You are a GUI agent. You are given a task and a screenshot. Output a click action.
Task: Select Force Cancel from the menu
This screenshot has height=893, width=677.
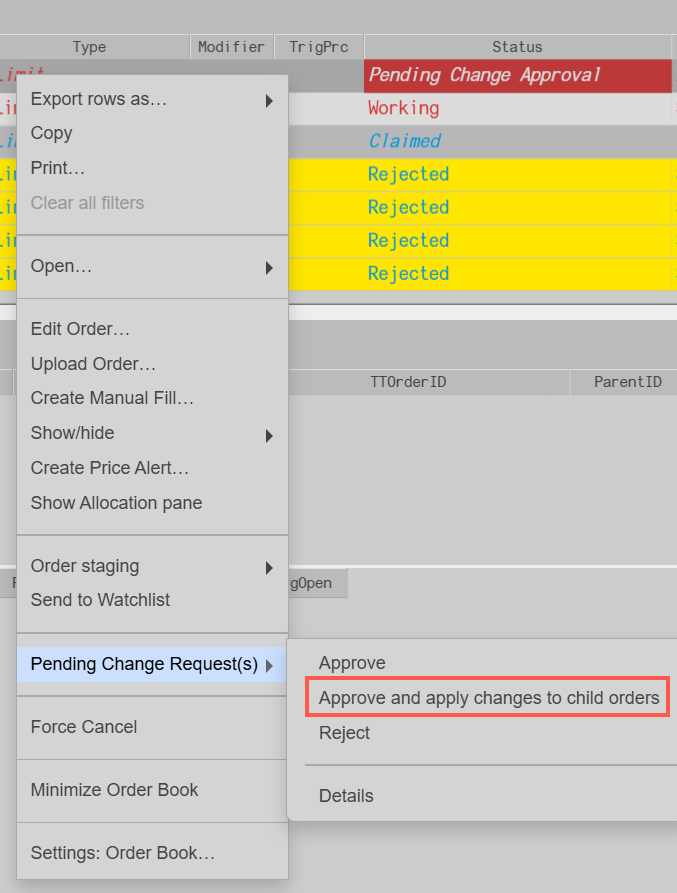tap(84, 727)
